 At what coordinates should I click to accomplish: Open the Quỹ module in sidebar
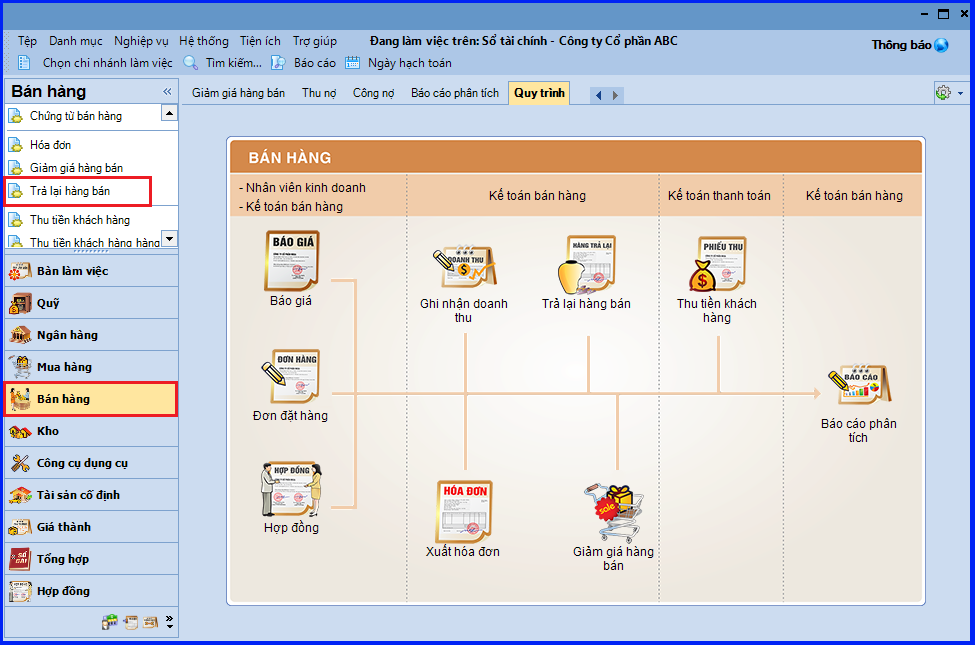[91, 303]
